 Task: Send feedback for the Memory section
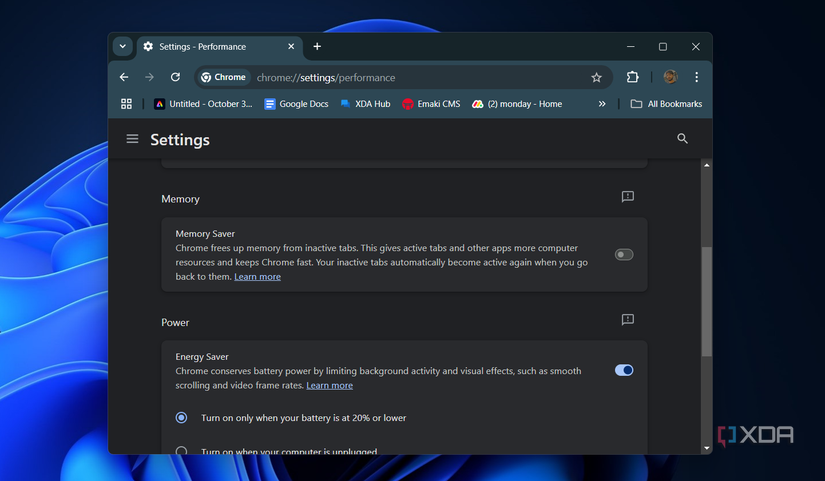(x=628, y=197)
